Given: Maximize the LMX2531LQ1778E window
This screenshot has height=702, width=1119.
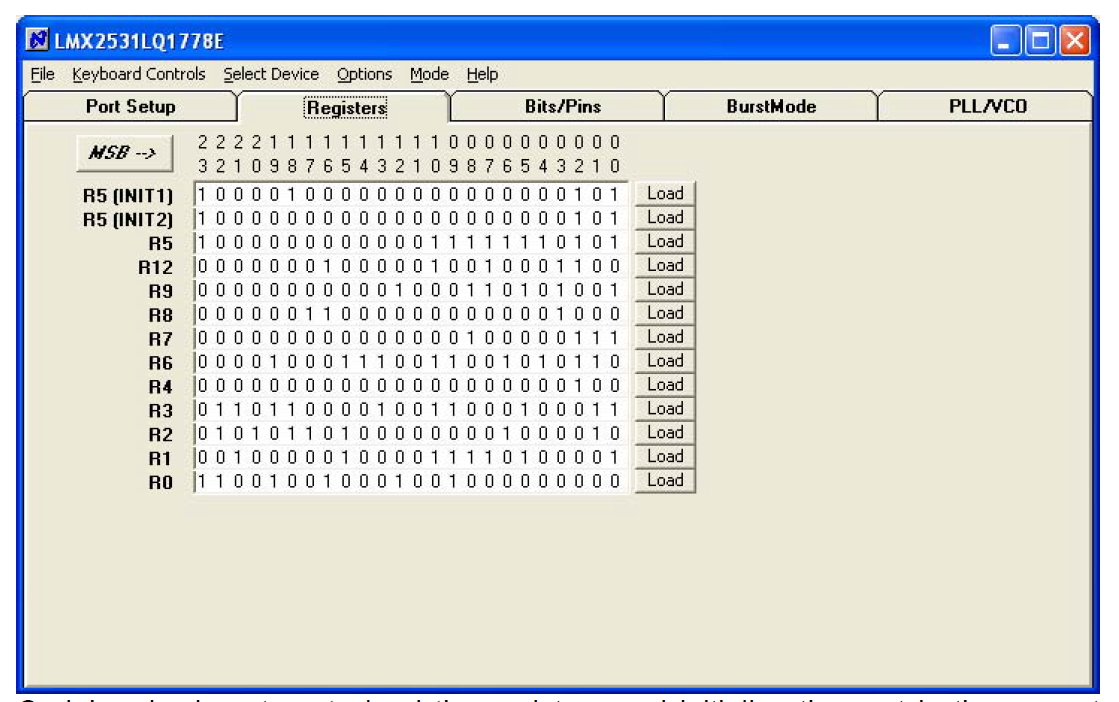Looking at the screenshot, I should click(x=1040, y=41).
